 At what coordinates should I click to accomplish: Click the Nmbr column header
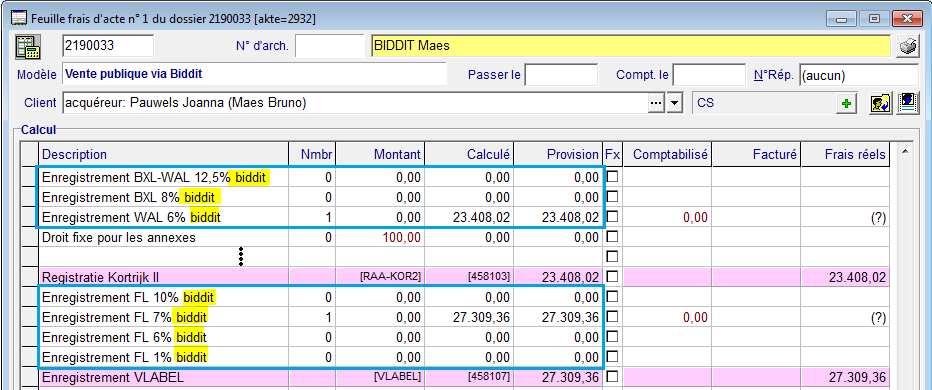(312, 155)
